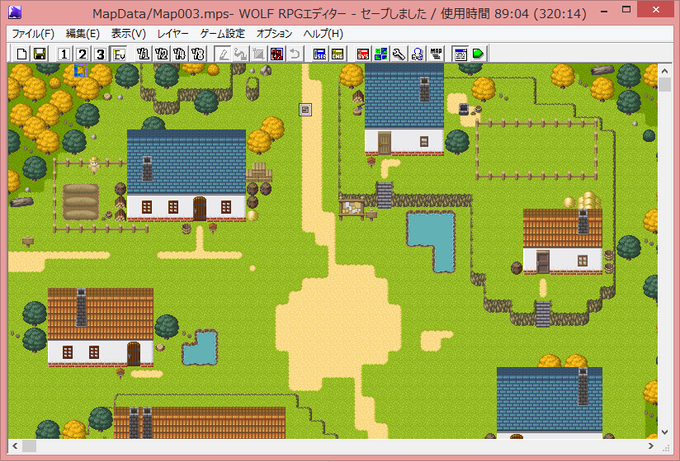Open the User database icon
Viewport: 680px width, 462px height.
319,54
